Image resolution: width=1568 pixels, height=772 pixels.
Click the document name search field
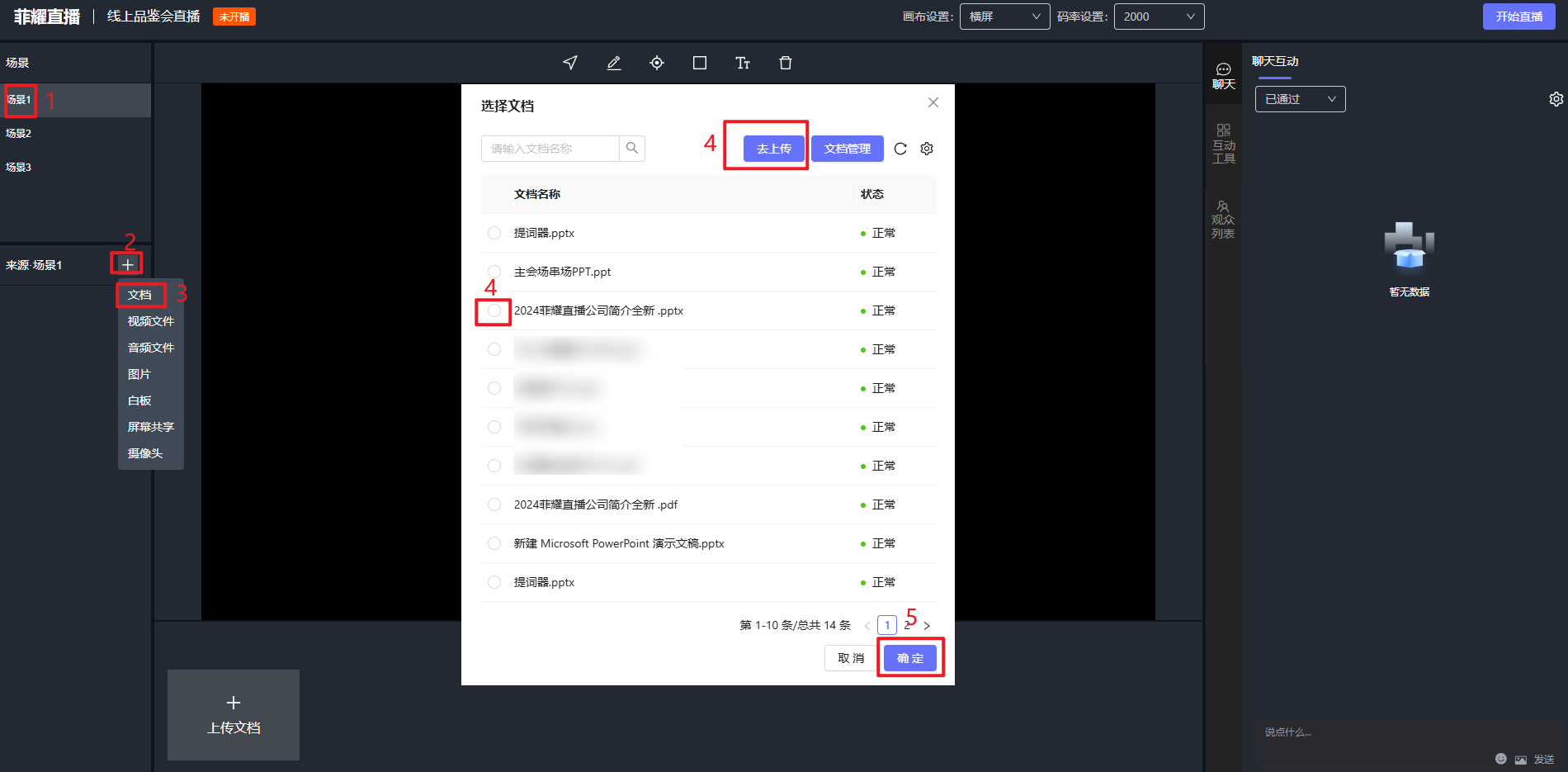[550, 149]
